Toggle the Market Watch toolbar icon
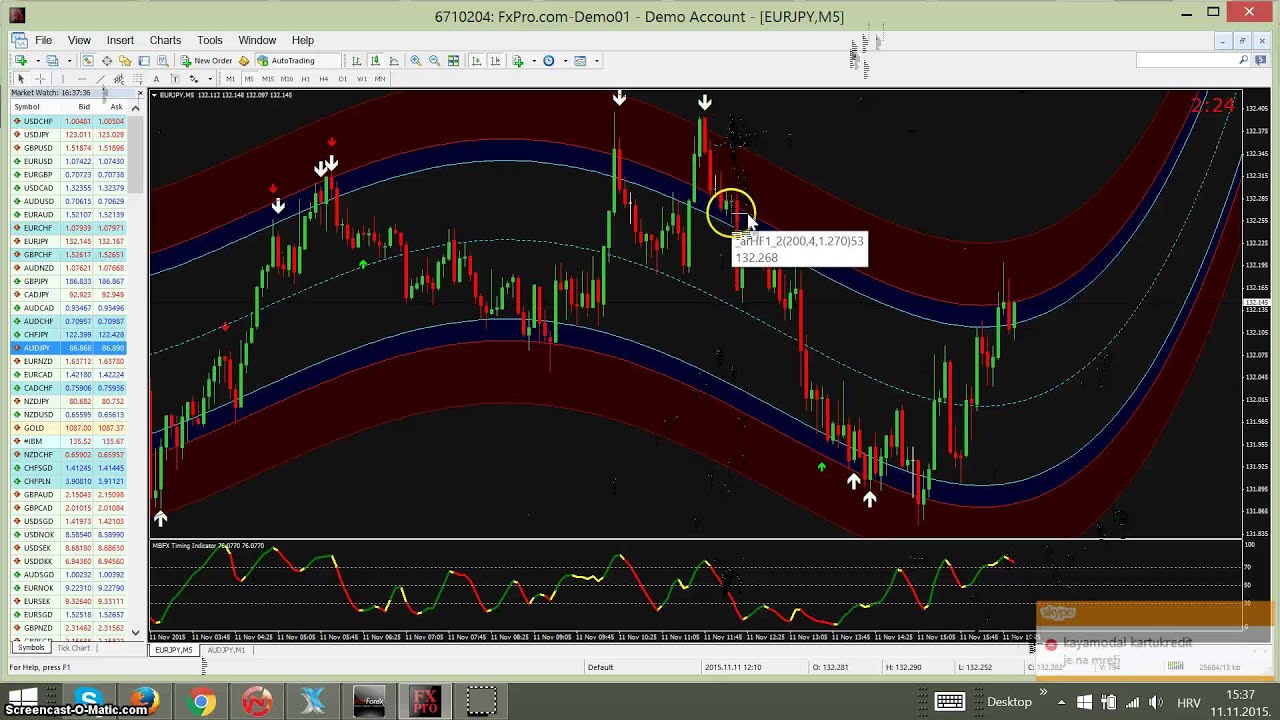 [88, 61]
